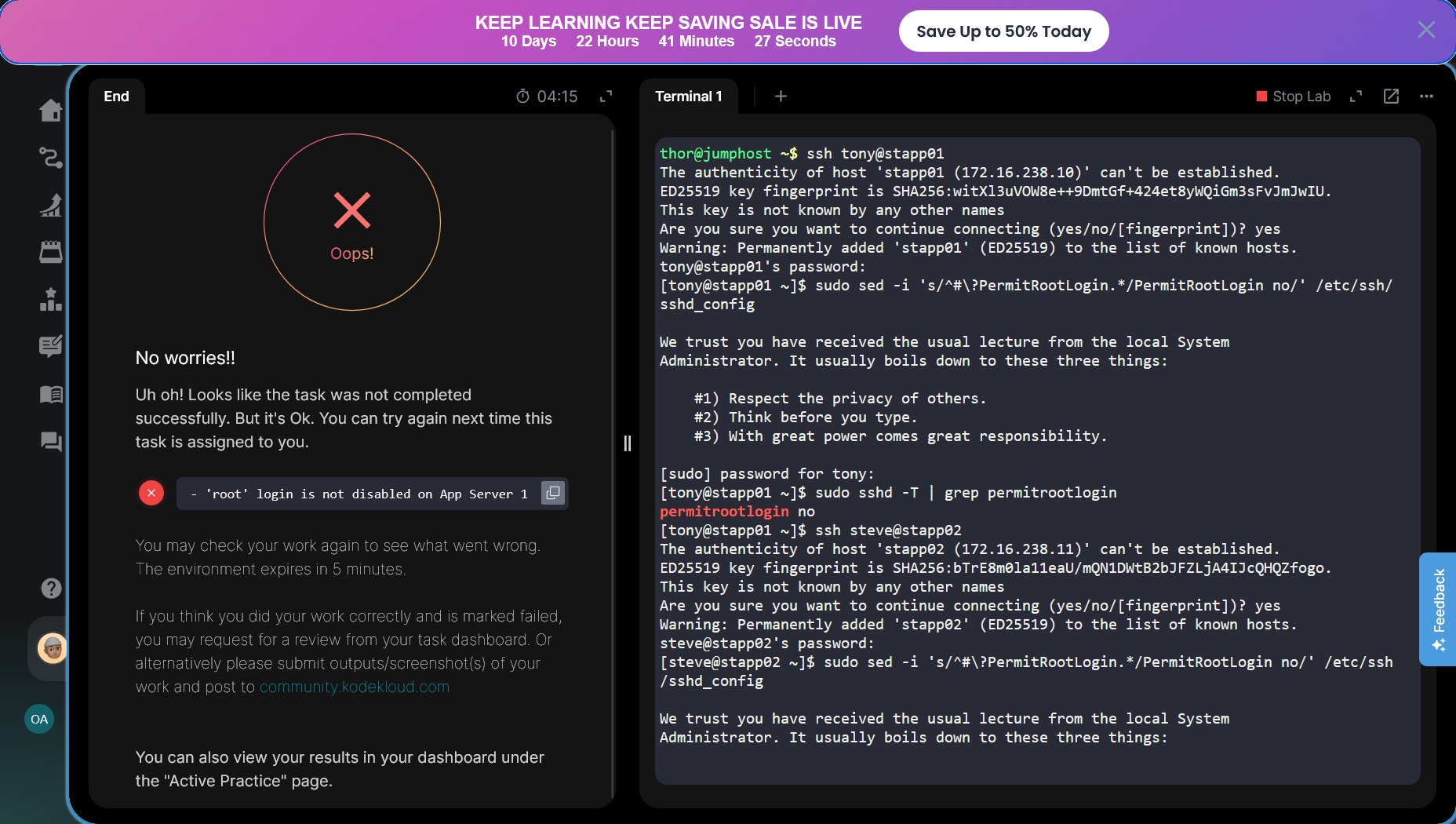Open the terminal more options menu
Viewport: 1456px width, 824px height.
tap(1426, 97)
